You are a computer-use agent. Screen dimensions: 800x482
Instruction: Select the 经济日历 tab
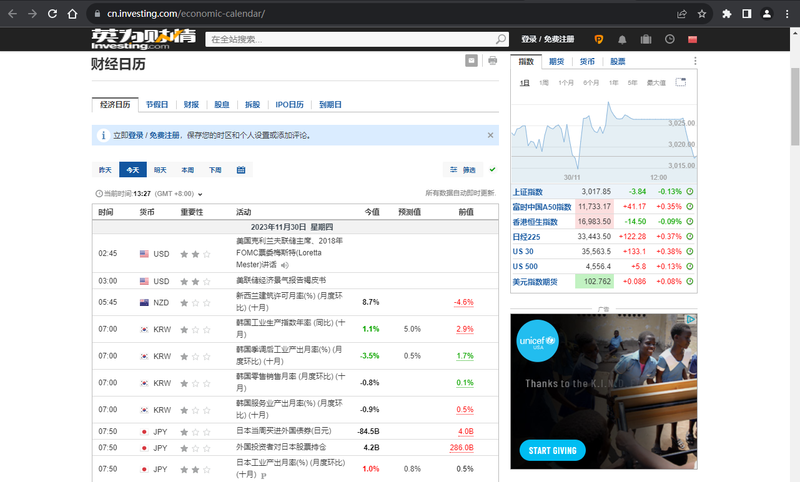pos(115,105)
